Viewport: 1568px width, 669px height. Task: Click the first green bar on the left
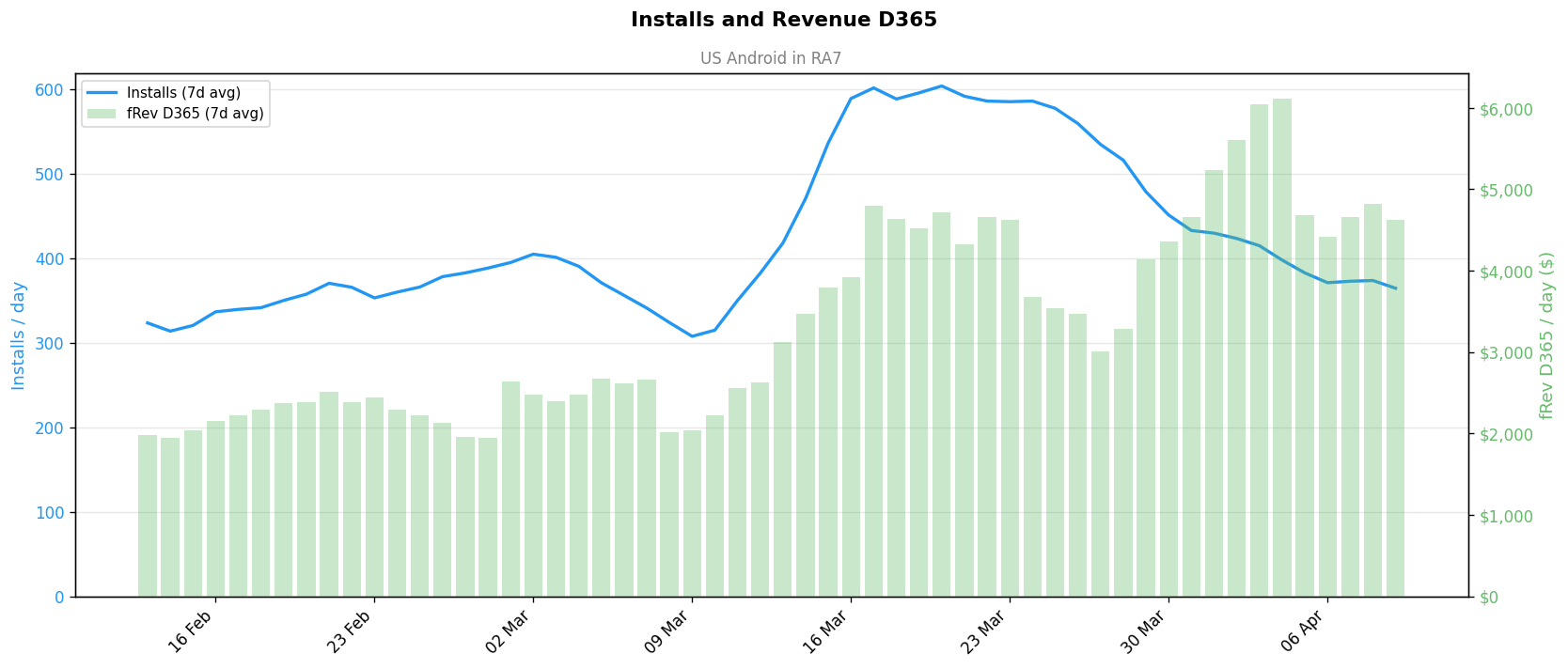coord(148,516)
